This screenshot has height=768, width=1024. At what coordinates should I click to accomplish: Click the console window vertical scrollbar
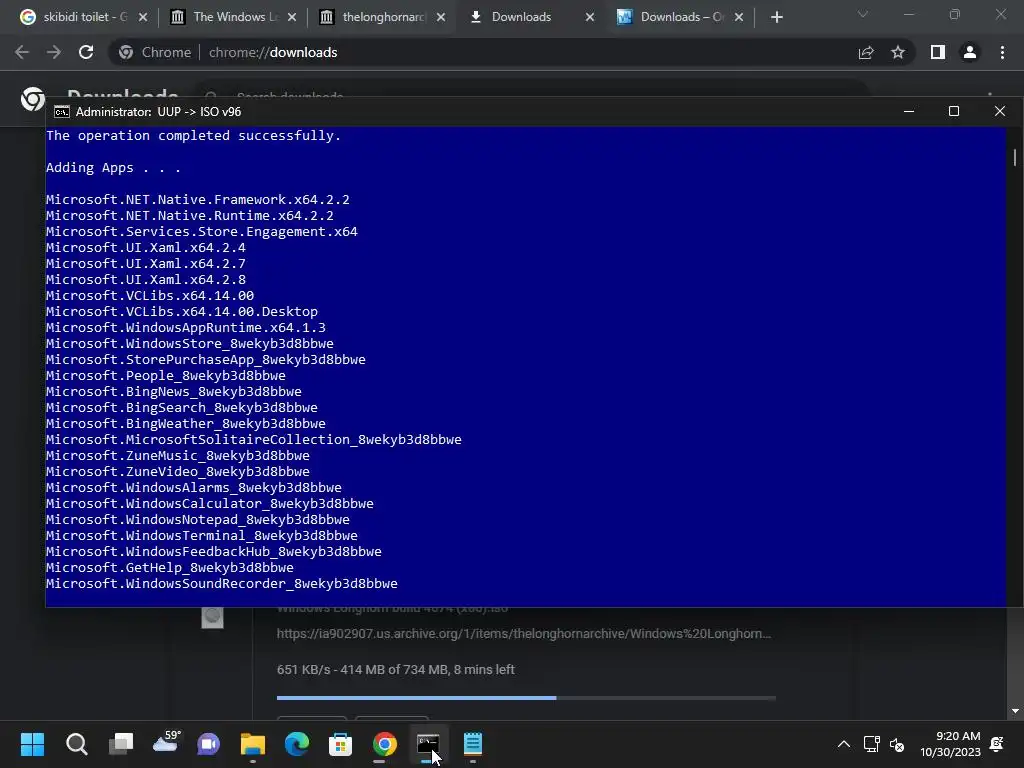pyautogui.click(x=1014, y=366)
